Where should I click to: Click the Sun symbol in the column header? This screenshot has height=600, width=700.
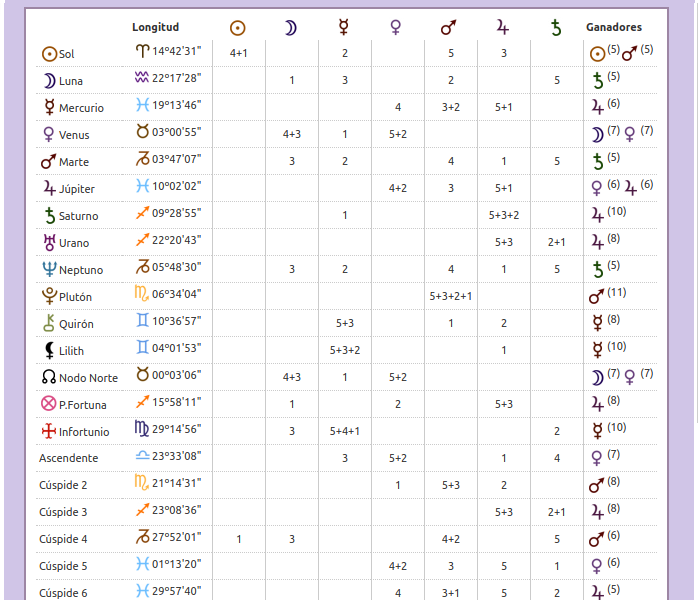tap(238, 28)
